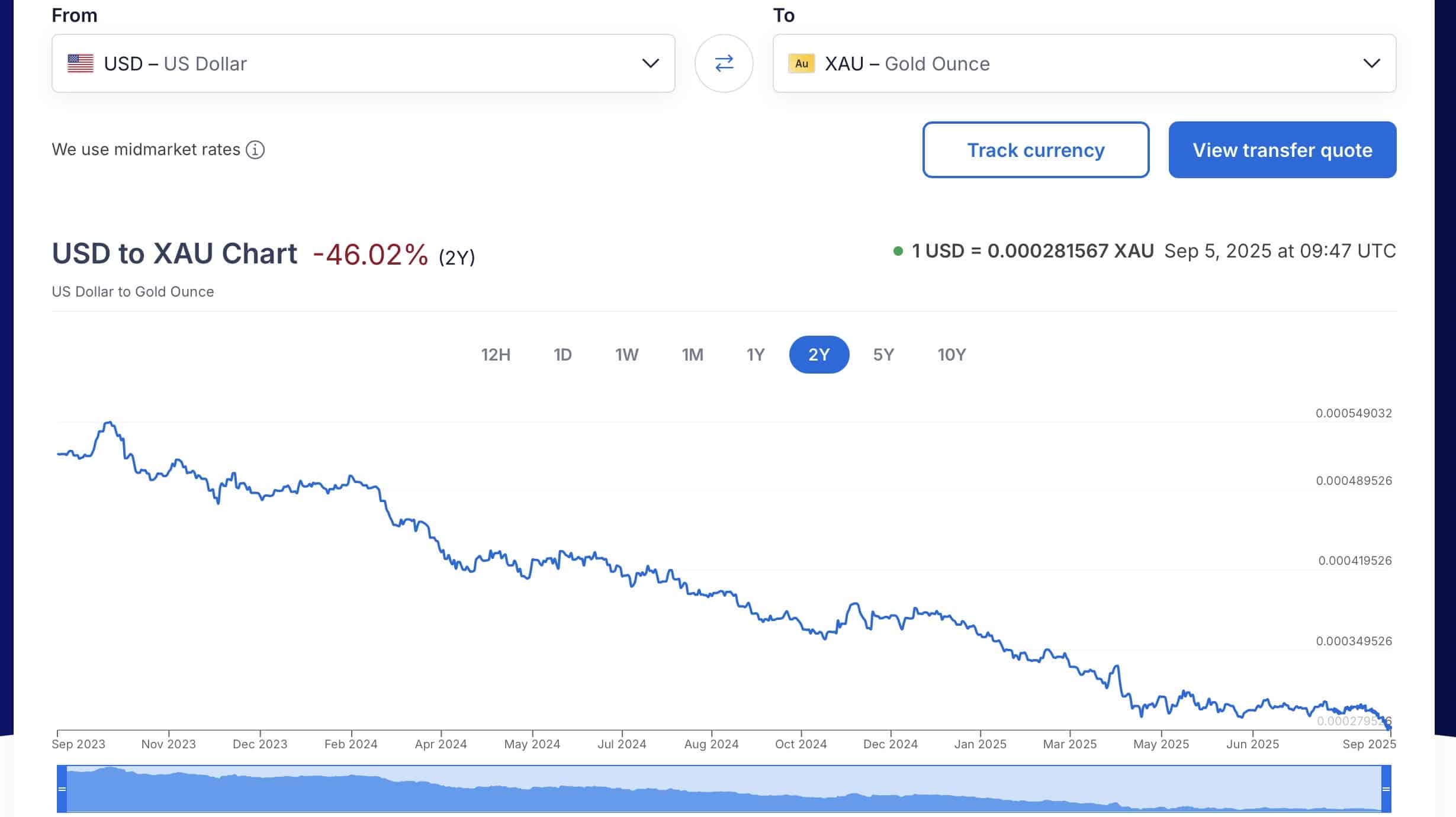Click the Track currency button

click(1036, 150)
